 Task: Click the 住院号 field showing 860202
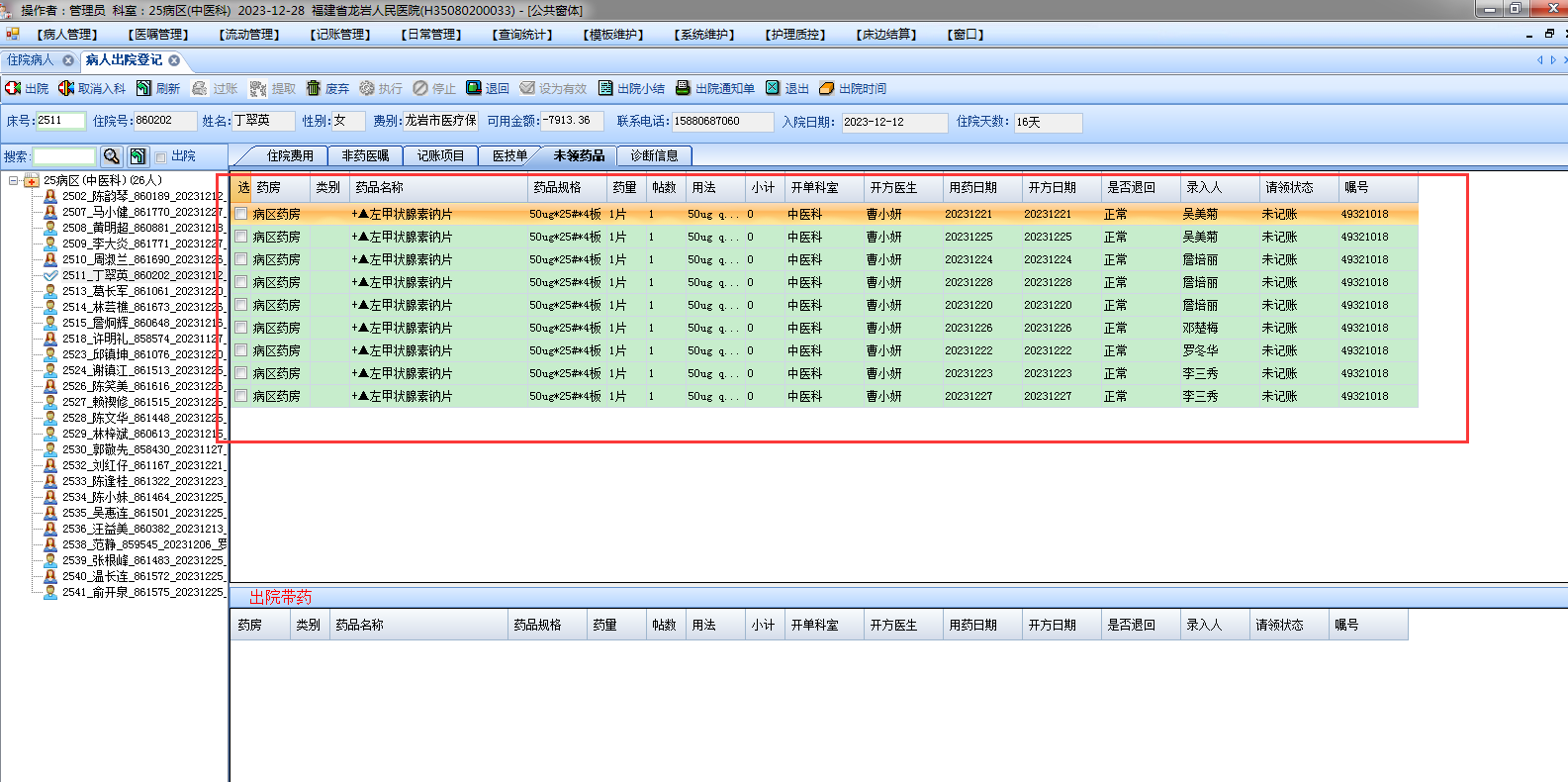tap(163, 121)
